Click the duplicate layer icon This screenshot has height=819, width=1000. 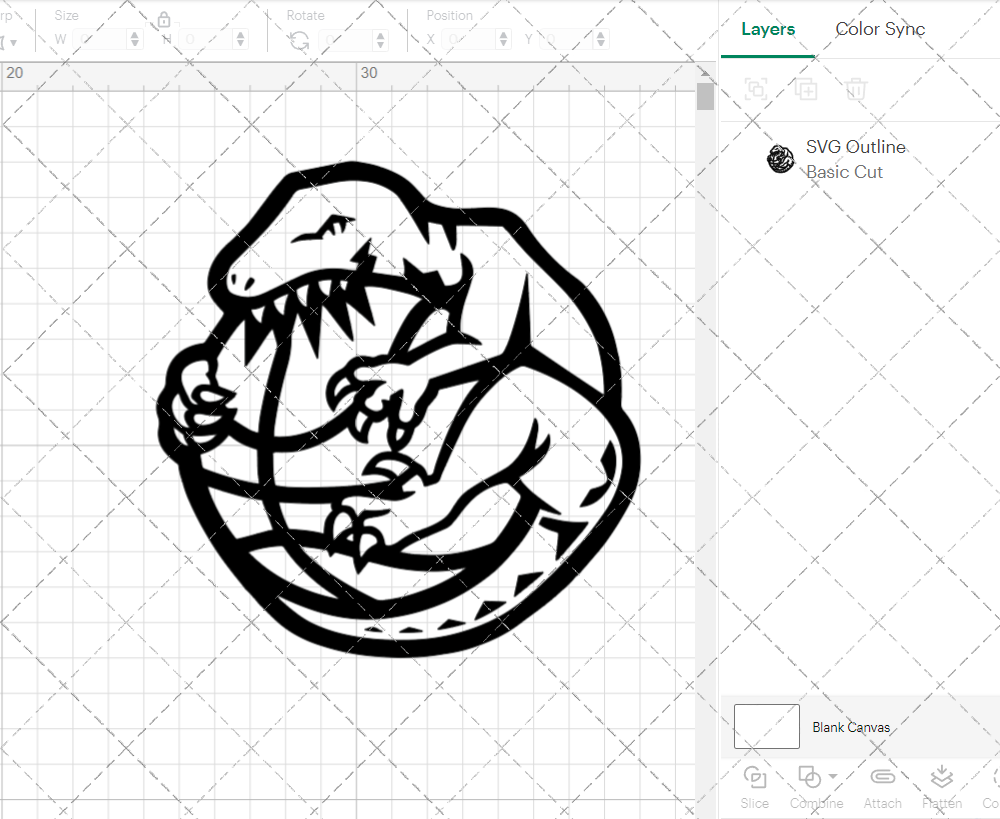click(x=806, y=89)
